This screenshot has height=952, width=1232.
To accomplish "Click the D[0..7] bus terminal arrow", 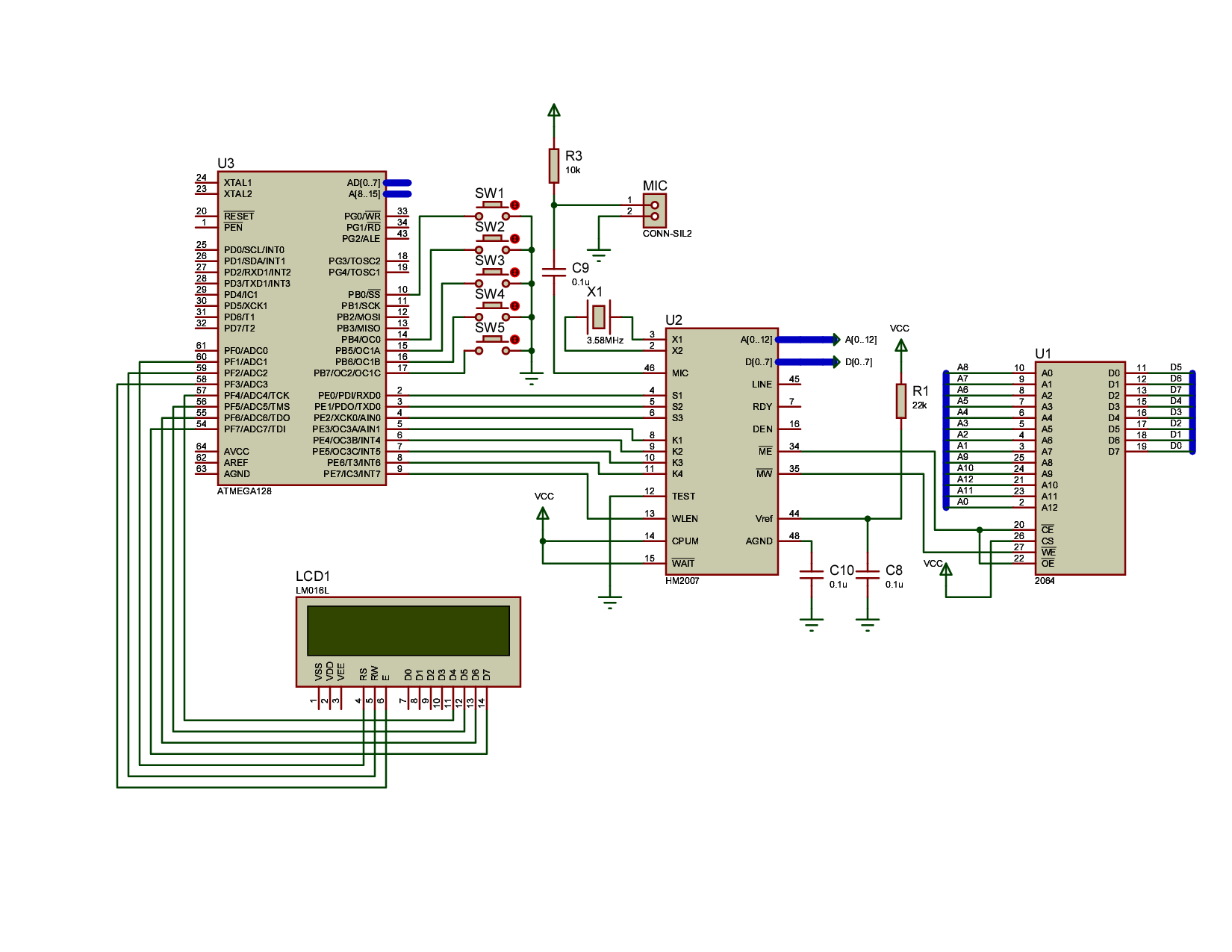I will (x=836, y=362).
